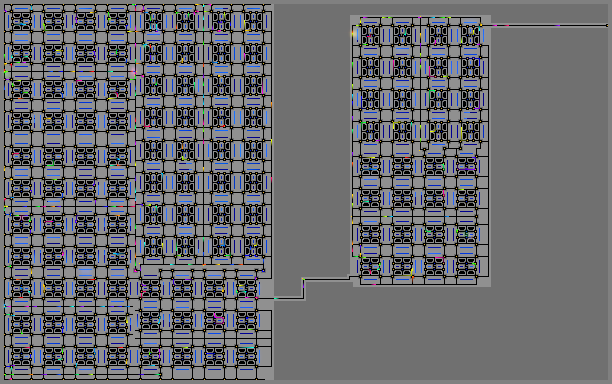Select the long horizontal wire leaving the right block
The image size is (612, 384).
coord(544,25)
